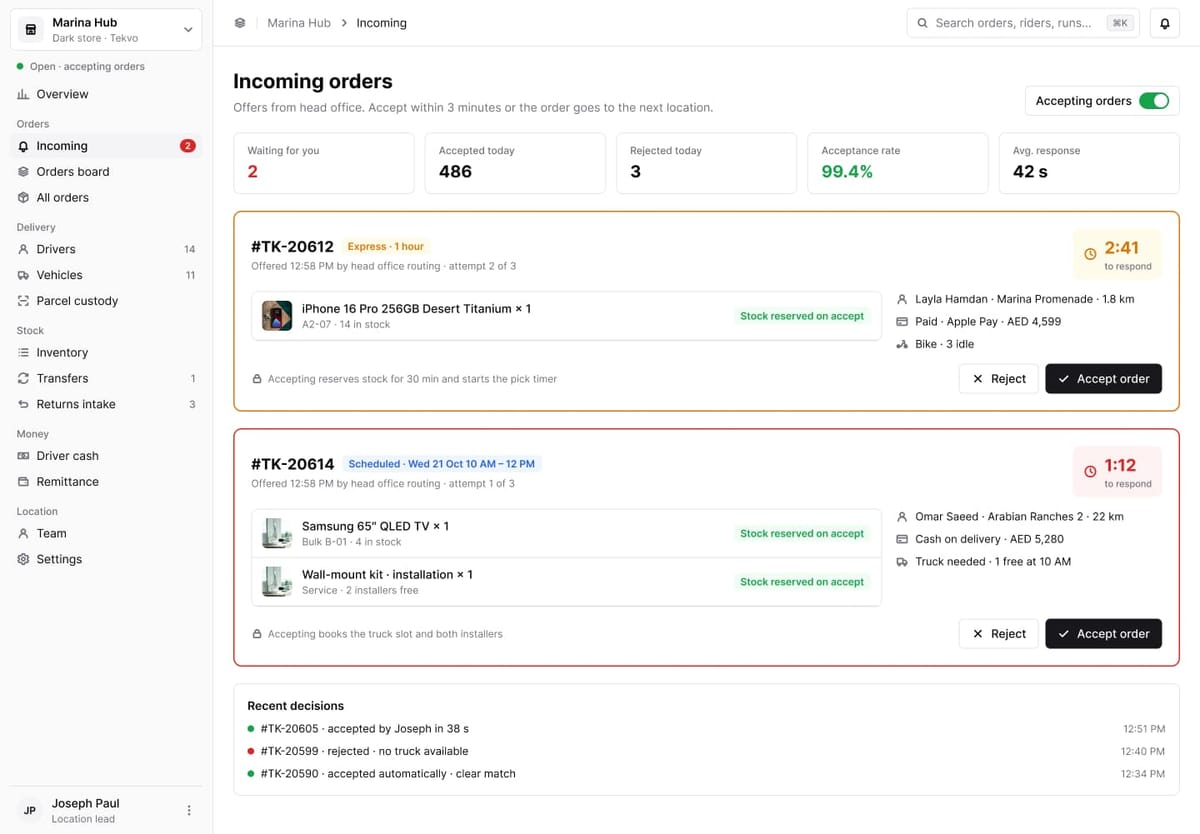The width and height of the screenshot is (1200, 834).
Task: Expand the Marina Hub location switcher
Action: (106, 30)
